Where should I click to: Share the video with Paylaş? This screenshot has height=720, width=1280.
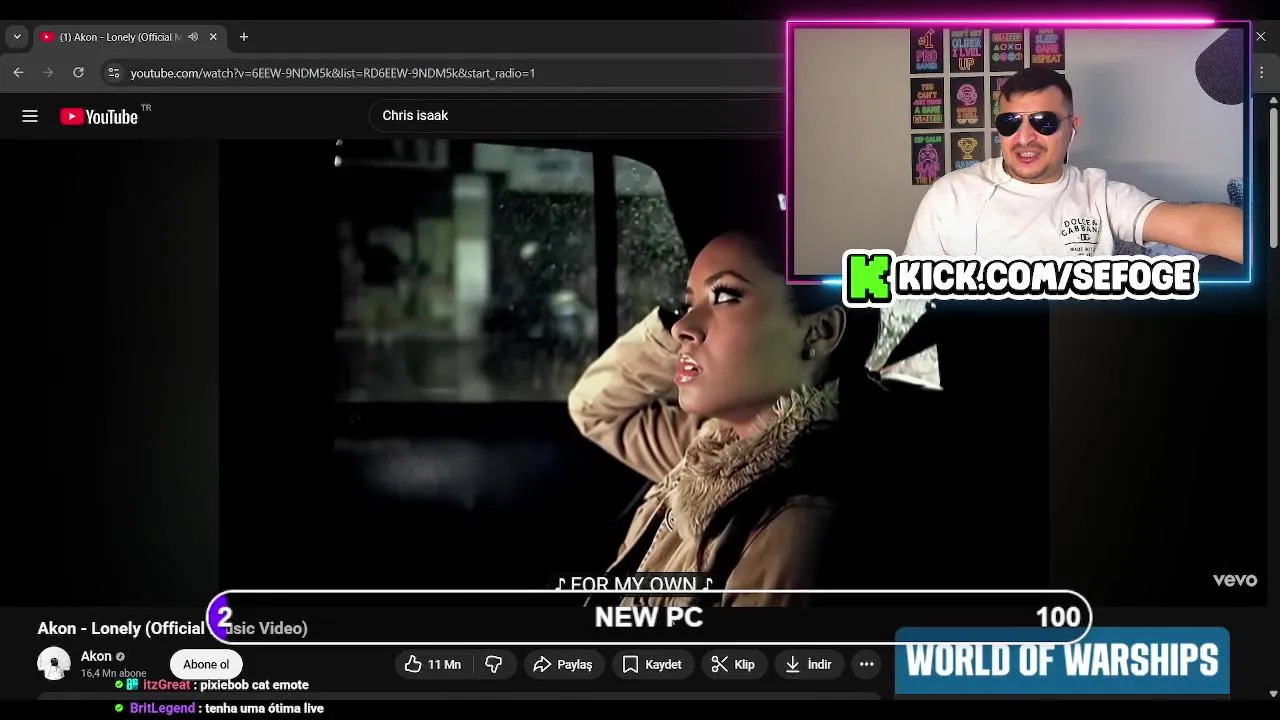click(563, 664)
